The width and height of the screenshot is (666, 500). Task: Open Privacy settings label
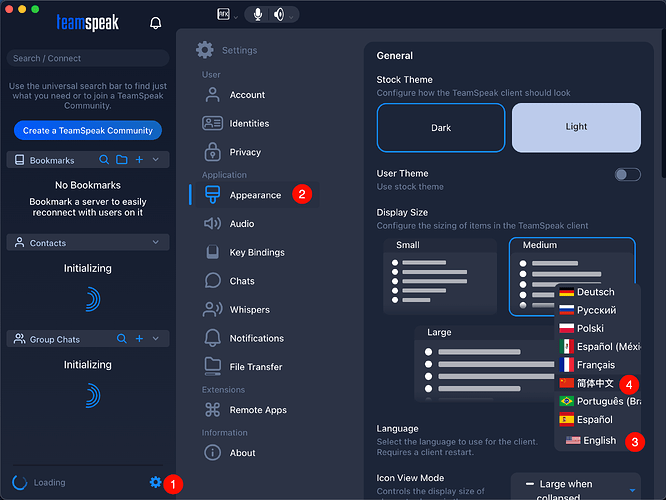245,152
